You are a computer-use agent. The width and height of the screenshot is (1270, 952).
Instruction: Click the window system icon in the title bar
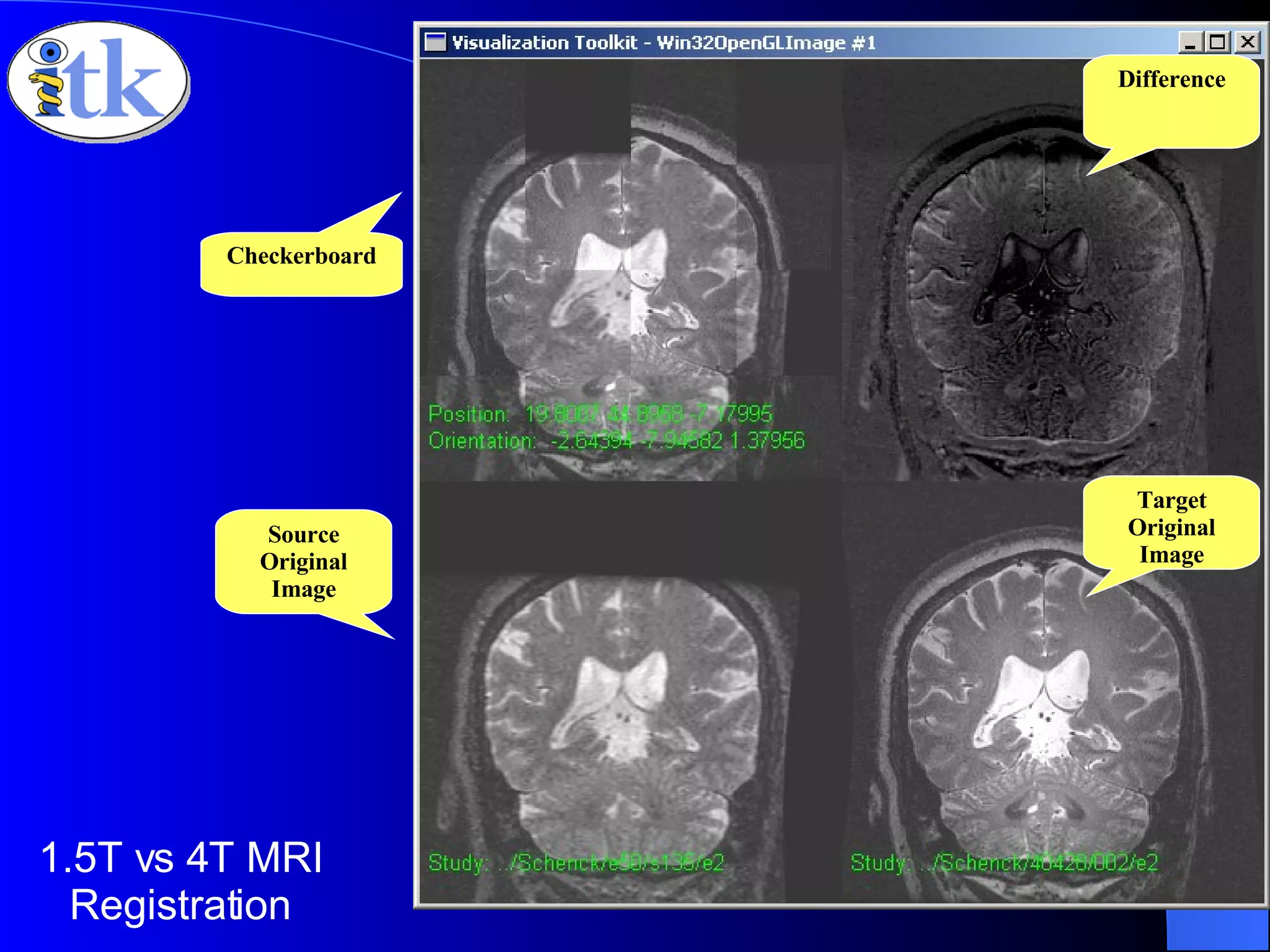coord(435,42)
